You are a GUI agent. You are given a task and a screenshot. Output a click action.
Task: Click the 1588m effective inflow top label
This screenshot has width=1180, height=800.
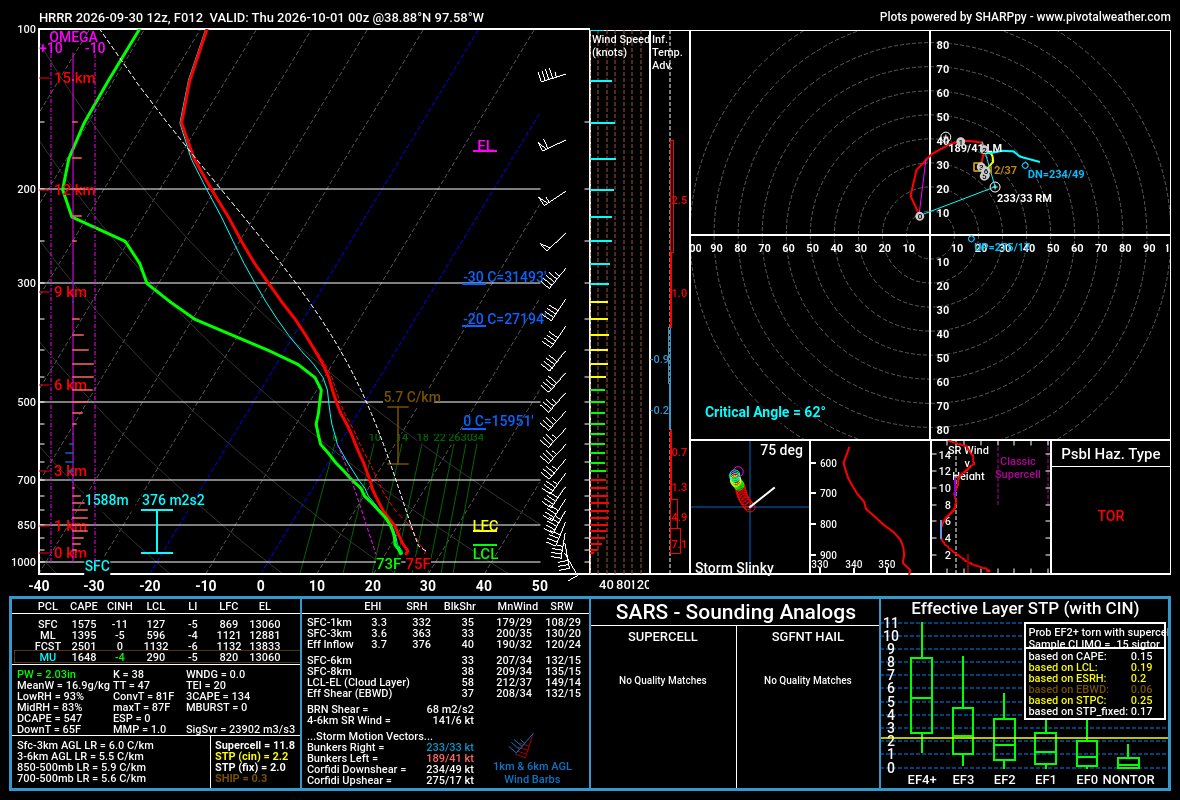pyautogui.click(x=106, y=500)
